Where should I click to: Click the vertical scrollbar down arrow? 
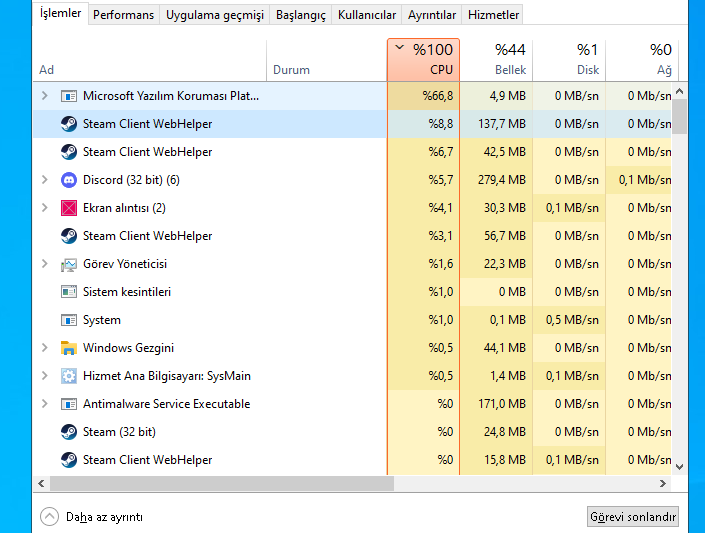[x=679, y=467]
